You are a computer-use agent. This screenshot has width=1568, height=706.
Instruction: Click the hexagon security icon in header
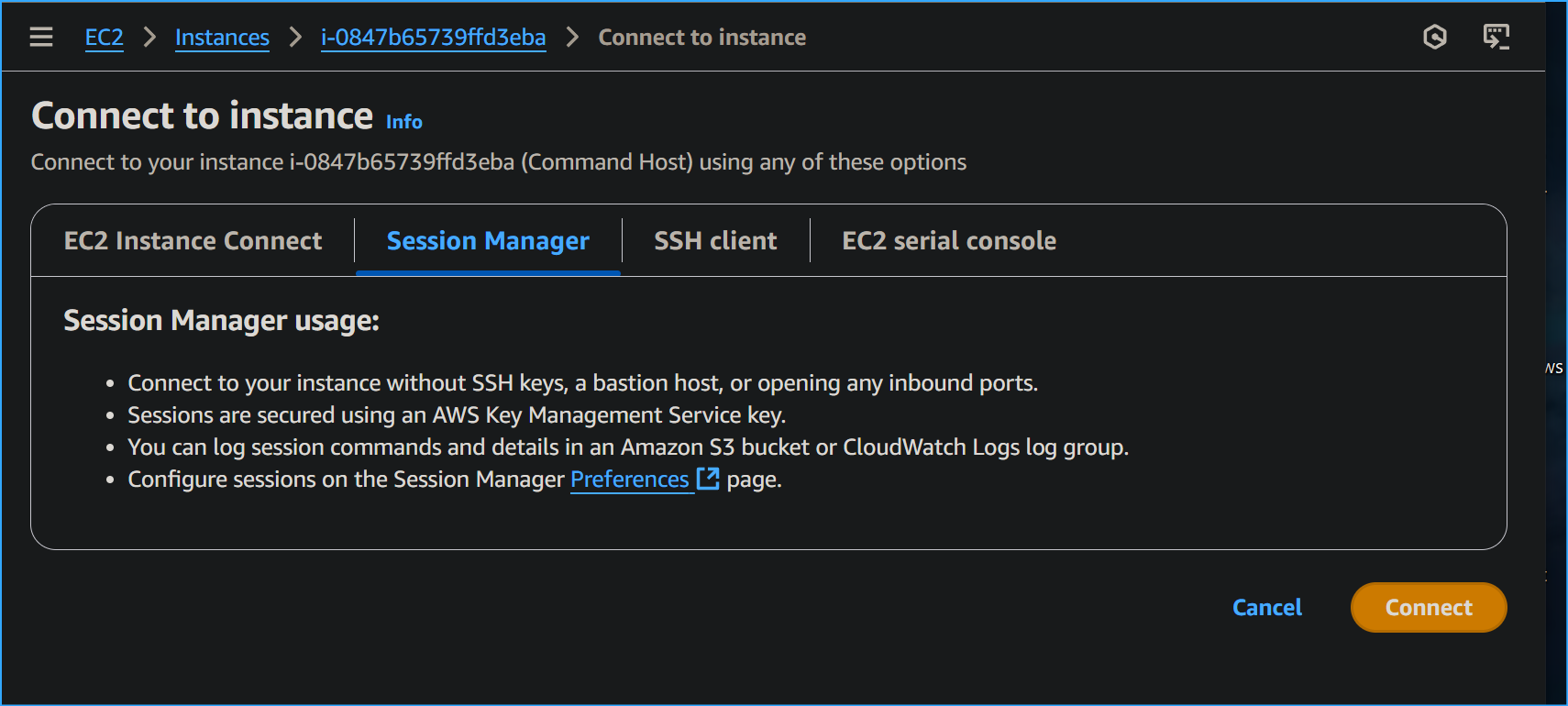[1435, 37]
